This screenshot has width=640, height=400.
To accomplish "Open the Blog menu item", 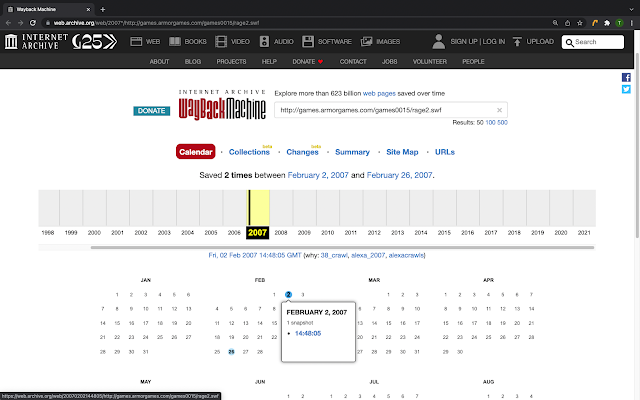I will tap(193, 62).
